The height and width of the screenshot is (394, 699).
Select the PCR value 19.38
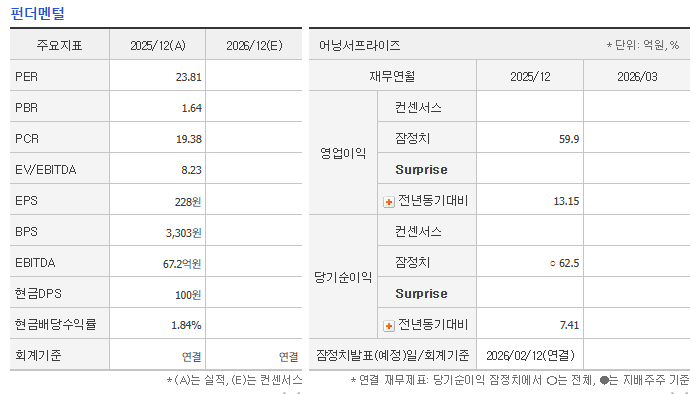pos(189,139)
